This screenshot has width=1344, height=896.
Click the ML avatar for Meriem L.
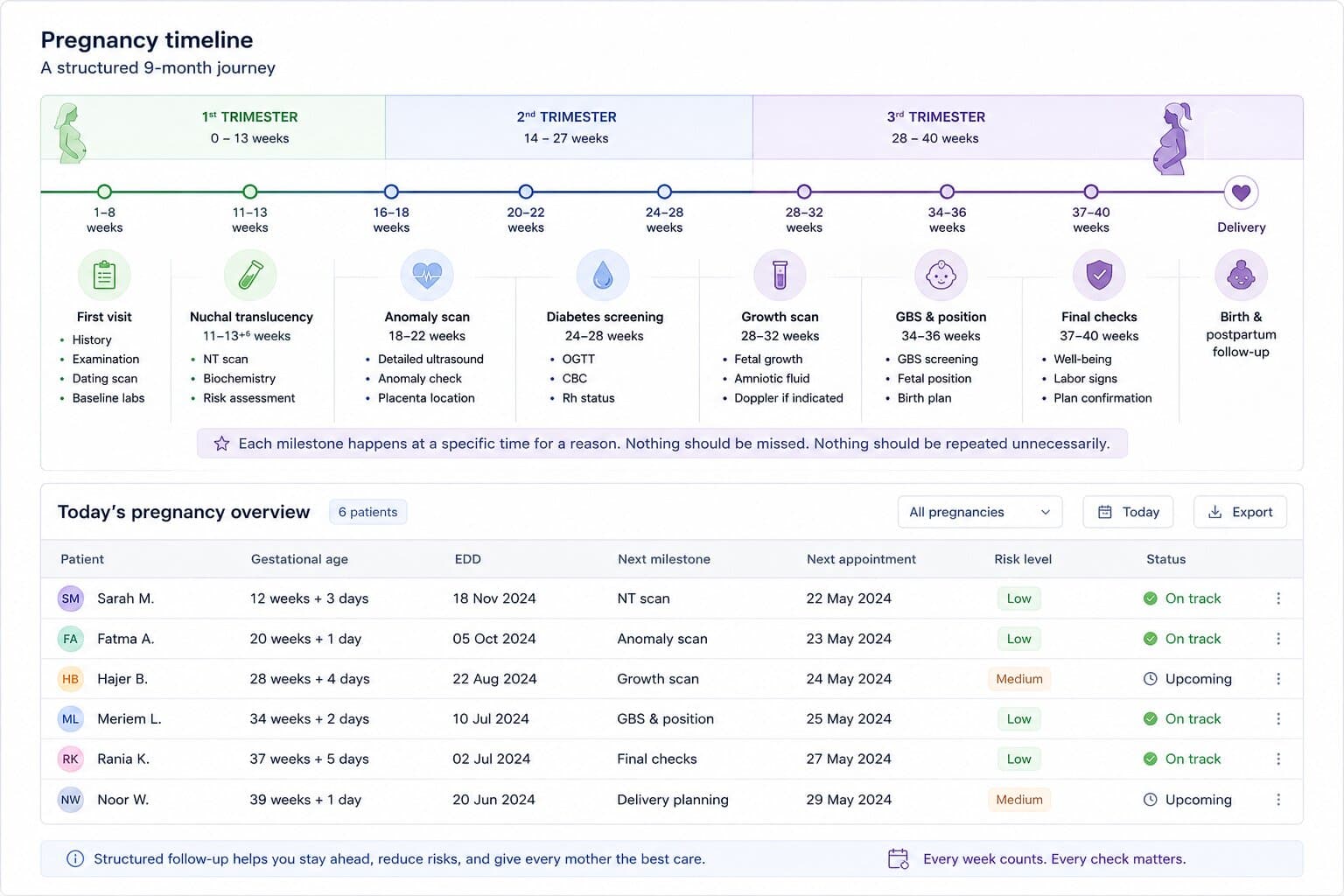coord(71,718)
